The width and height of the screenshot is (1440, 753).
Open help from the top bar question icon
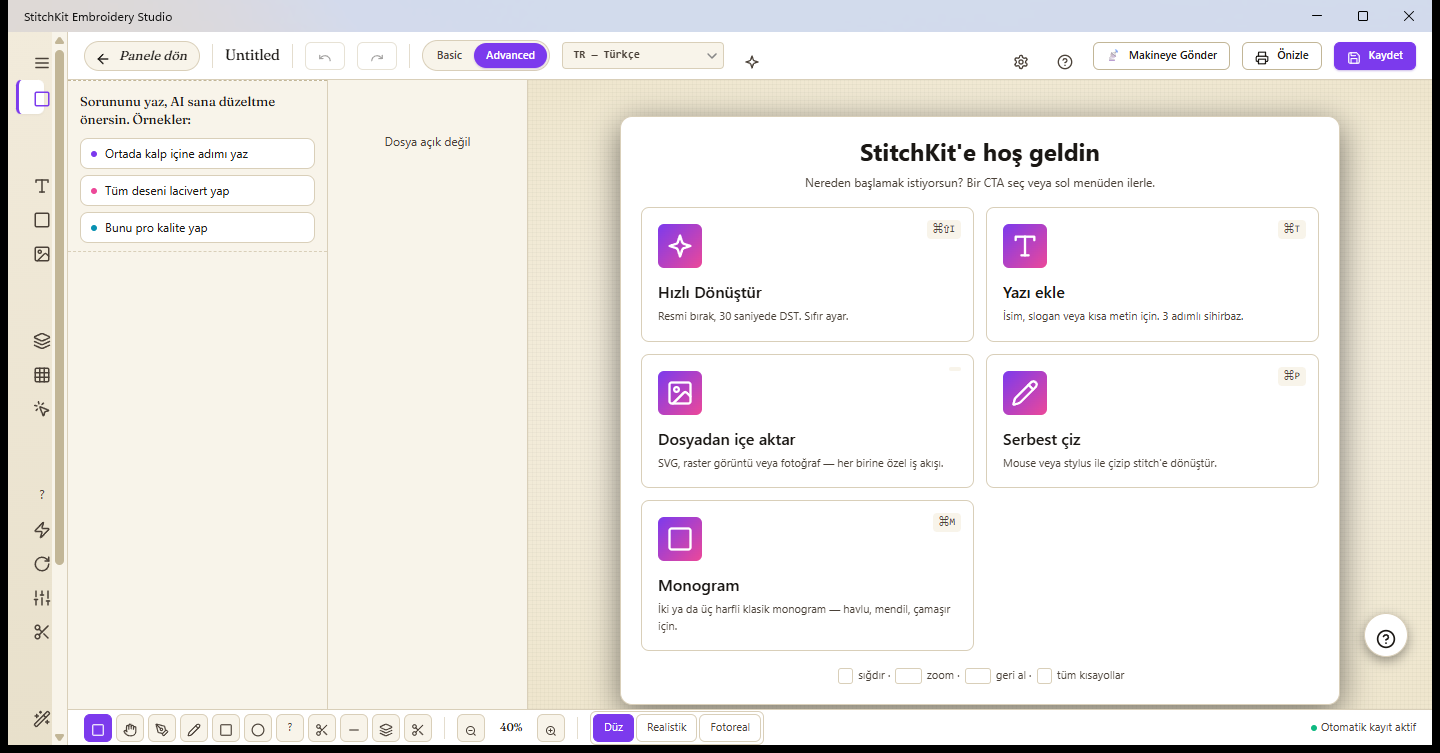click(1065, 62)
